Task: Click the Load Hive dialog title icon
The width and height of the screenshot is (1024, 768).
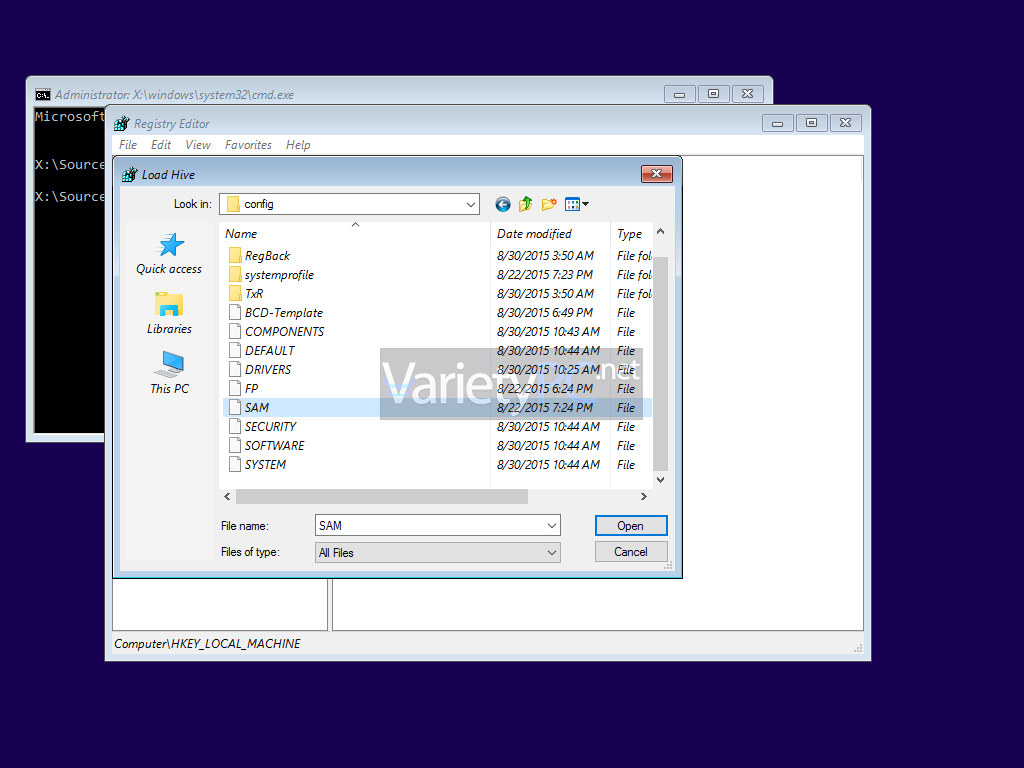Action: (129, 174)
